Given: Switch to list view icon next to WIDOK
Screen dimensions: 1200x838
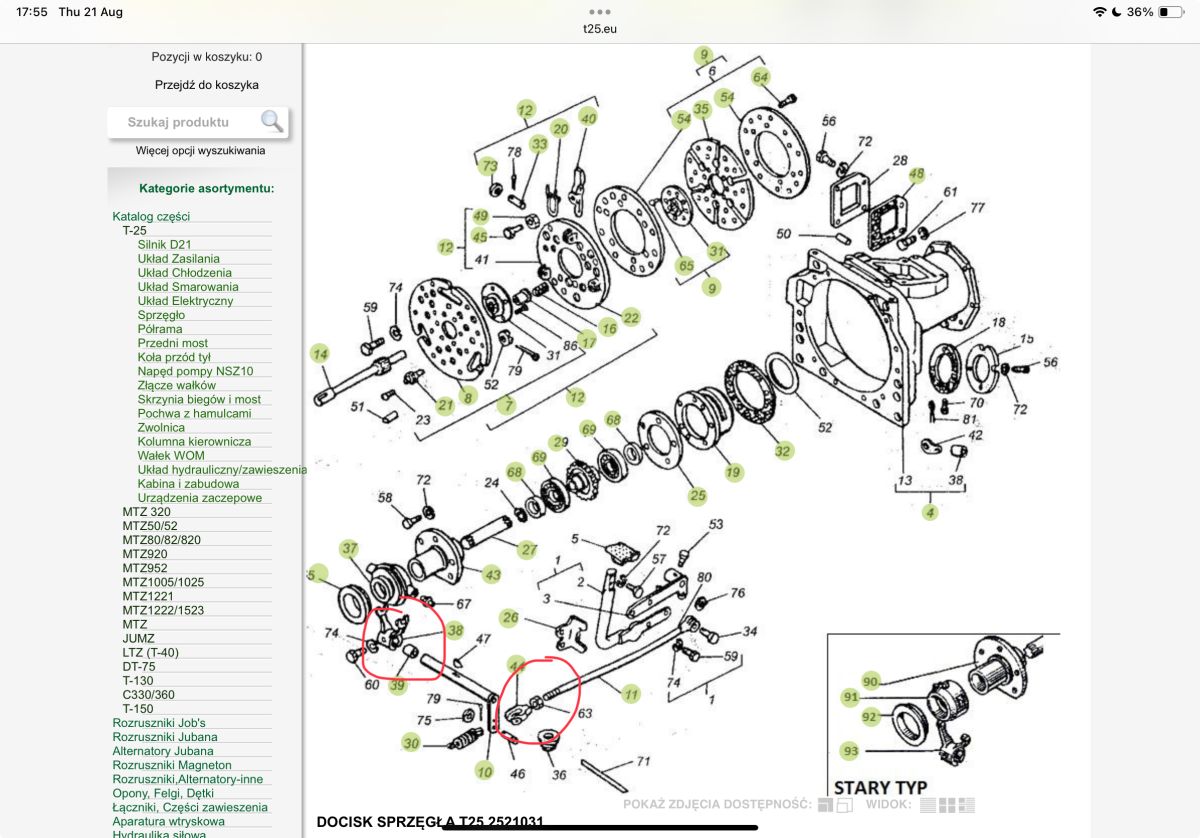Looking at the screenshot, I should click(927, 805).
